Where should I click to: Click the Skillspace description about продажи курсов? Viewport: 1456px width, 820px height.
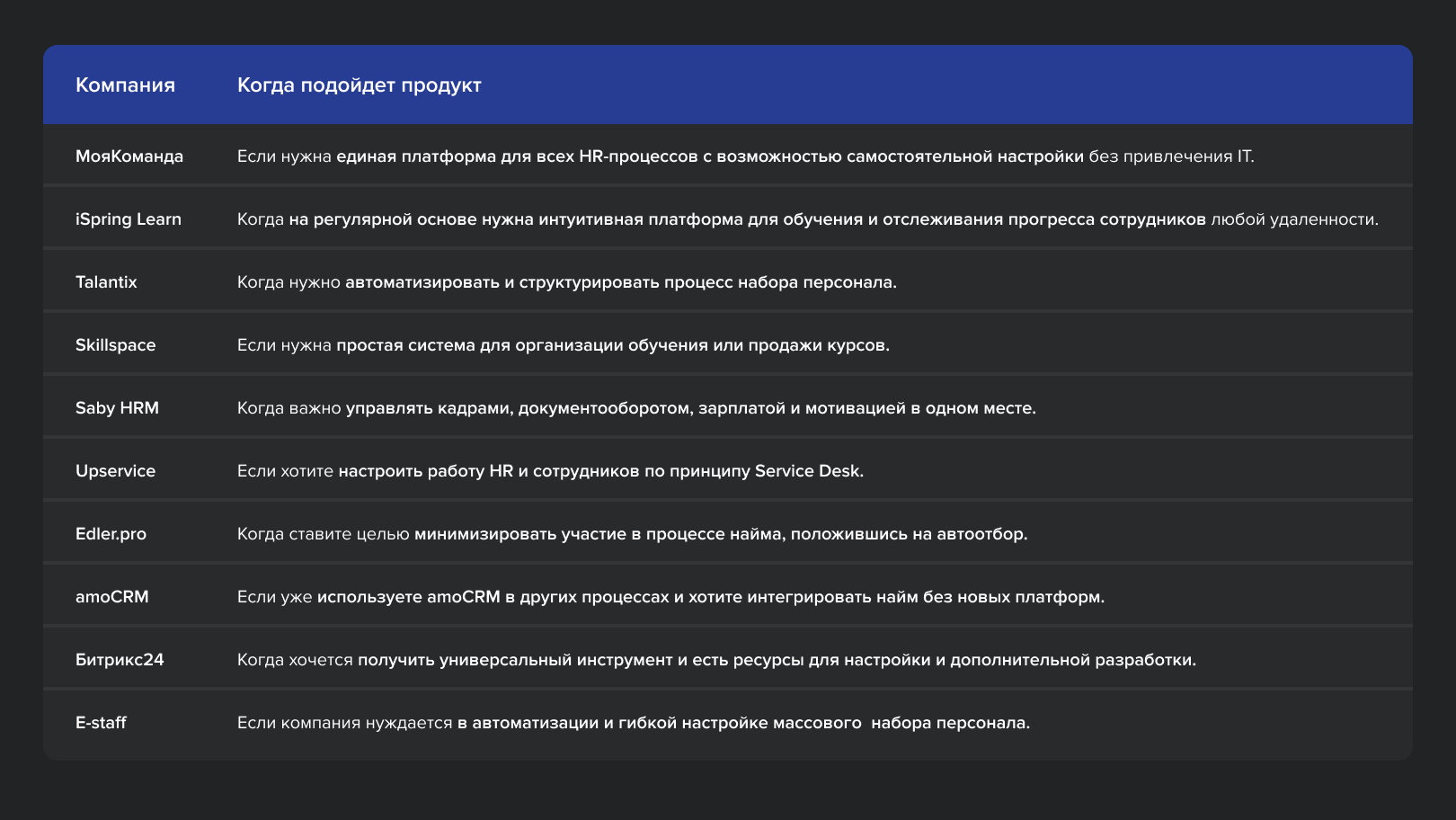563,345
